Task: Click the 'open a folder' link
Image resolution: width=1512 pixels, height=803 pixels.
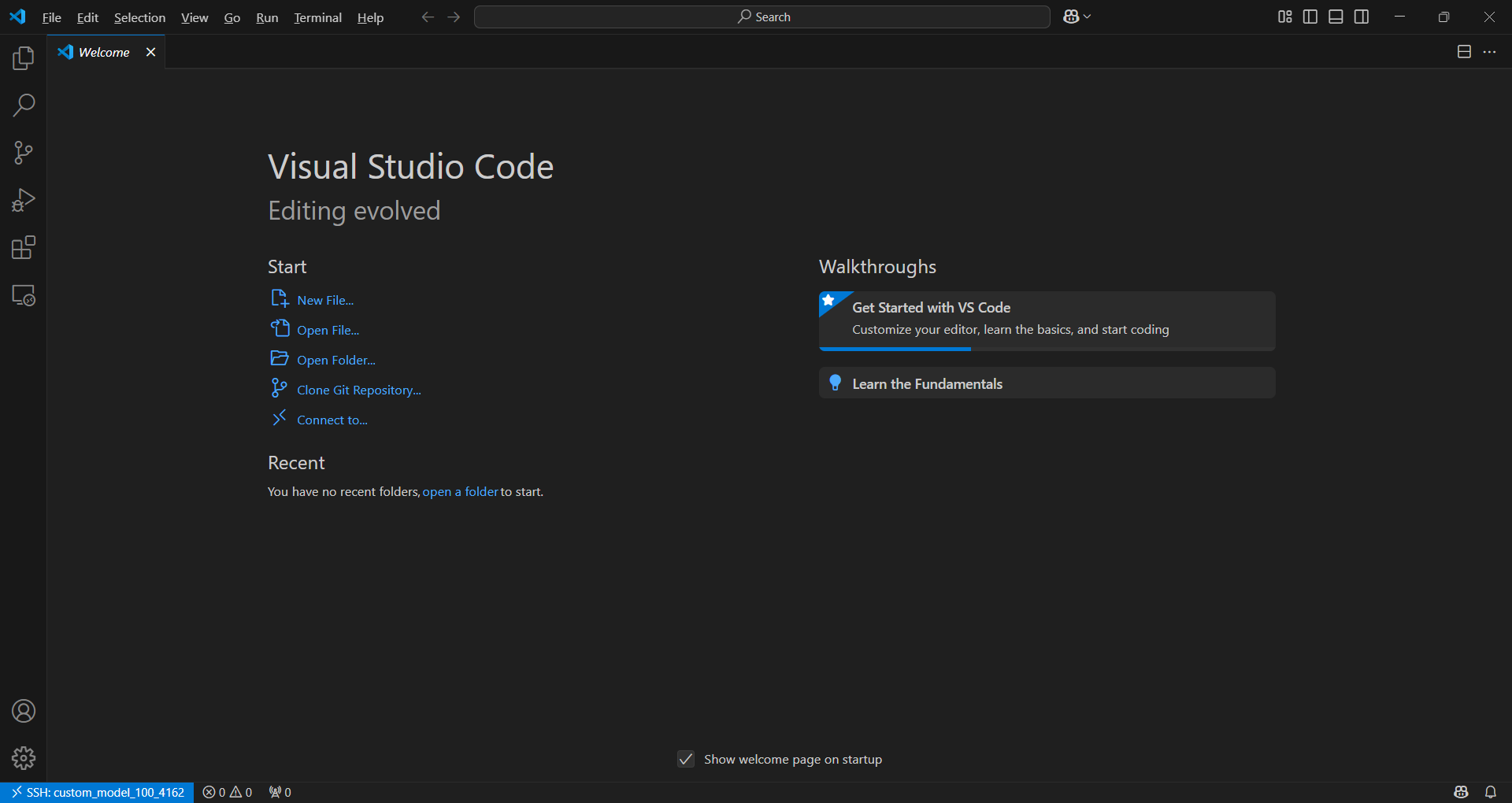Action: 461,491
